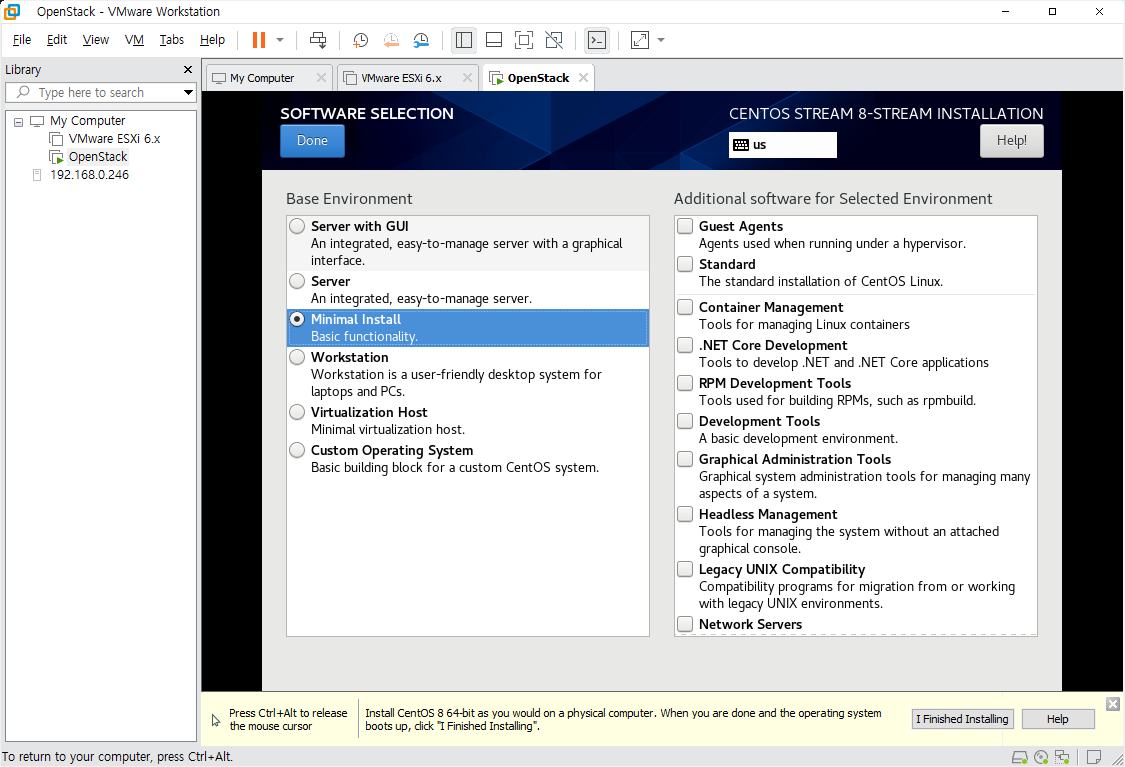Click the stretch guest display icon
Image resolution: width=1125 pixels, height=767 pixels.
point(640,40)
